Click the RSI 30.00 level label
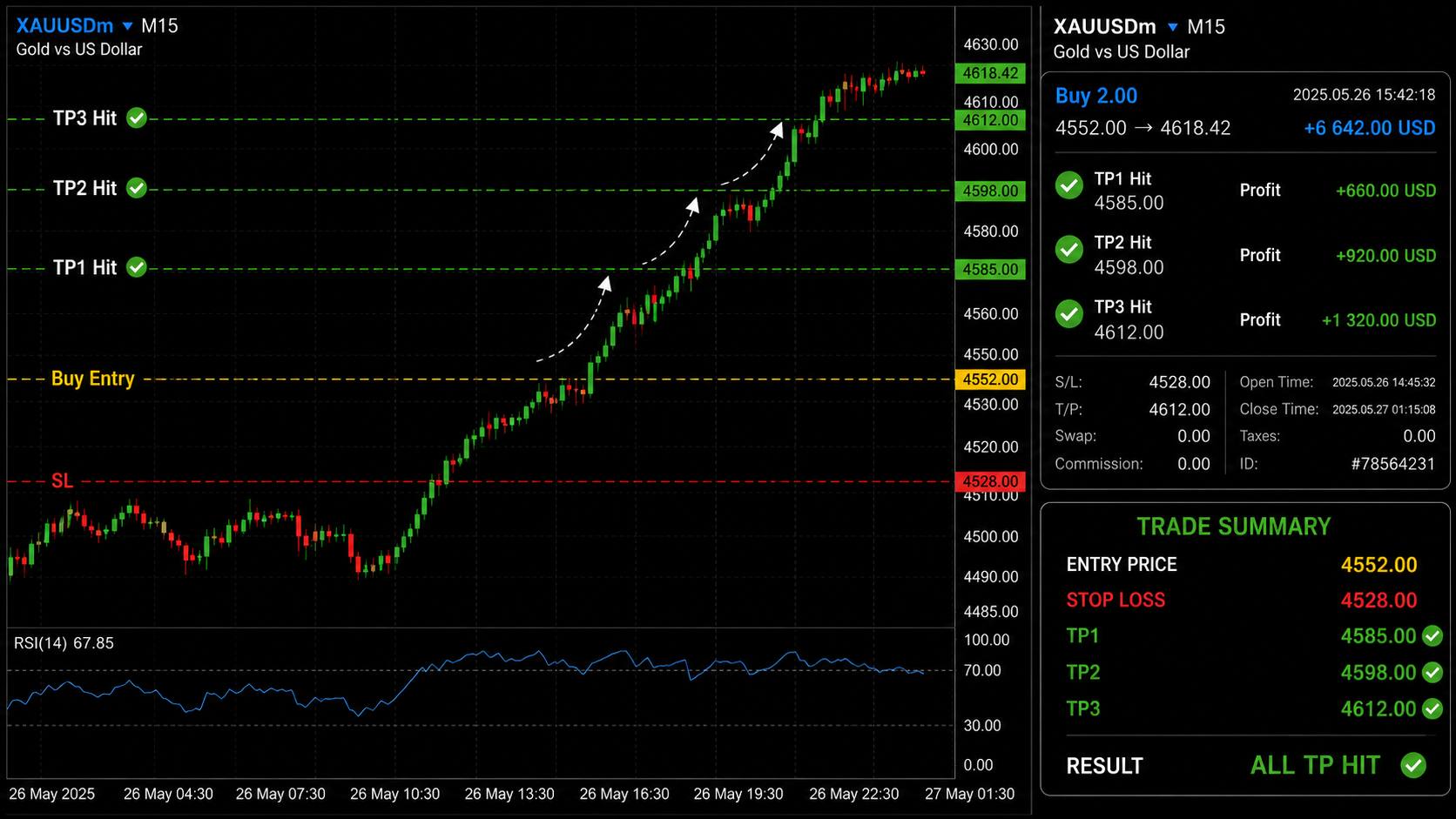The image size is (1456, 819). tap(982, 725)
